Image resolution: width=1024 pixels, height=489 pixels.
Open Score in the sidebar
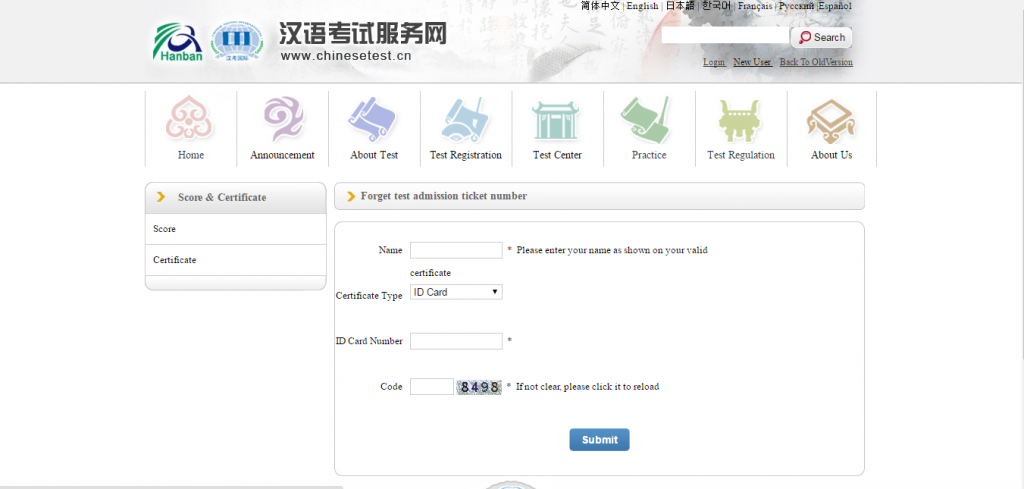165,229
